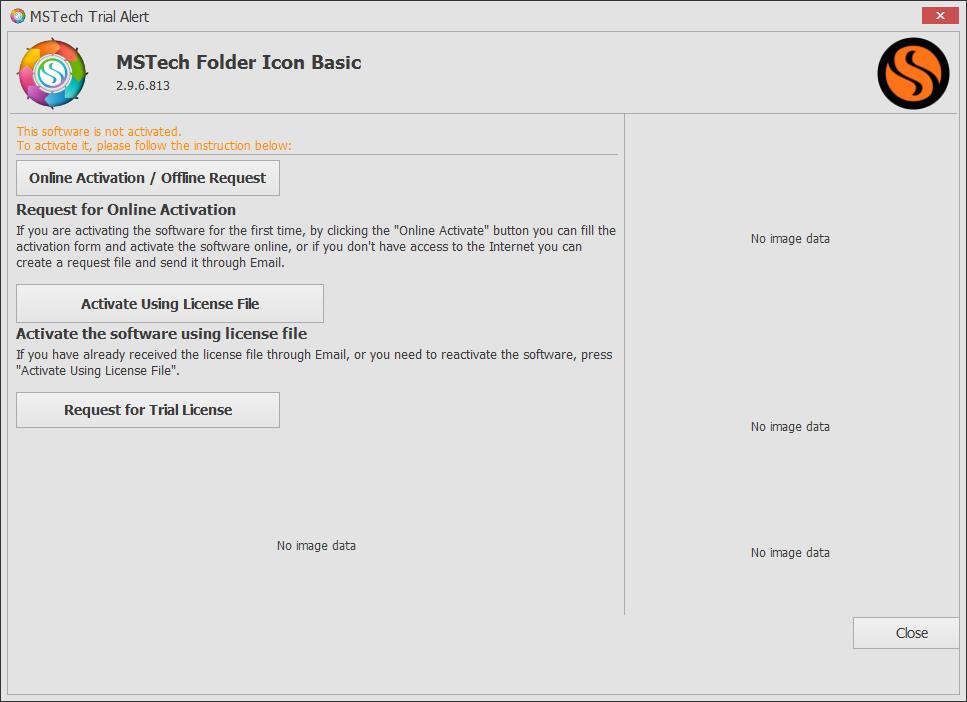The height and width of the screenshot is (702, 967).
Task: Click the 'MSTech Trial Alert' window title
Action: [91, 16]
